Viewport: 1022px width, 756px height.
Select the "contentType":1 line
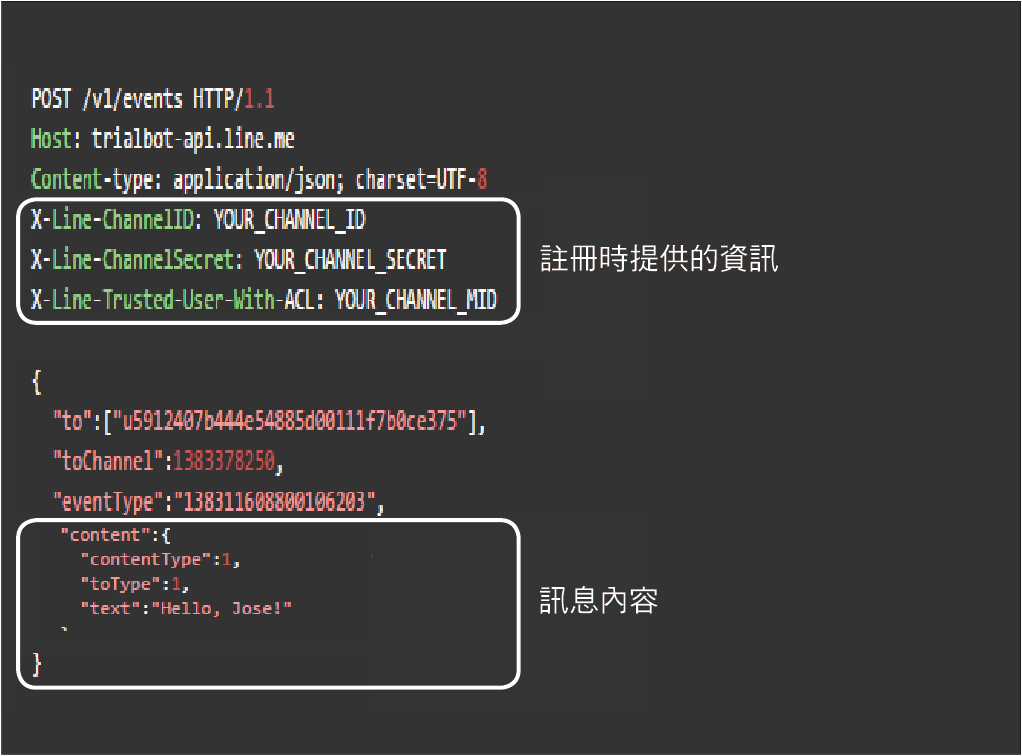(x=160, y=560)
